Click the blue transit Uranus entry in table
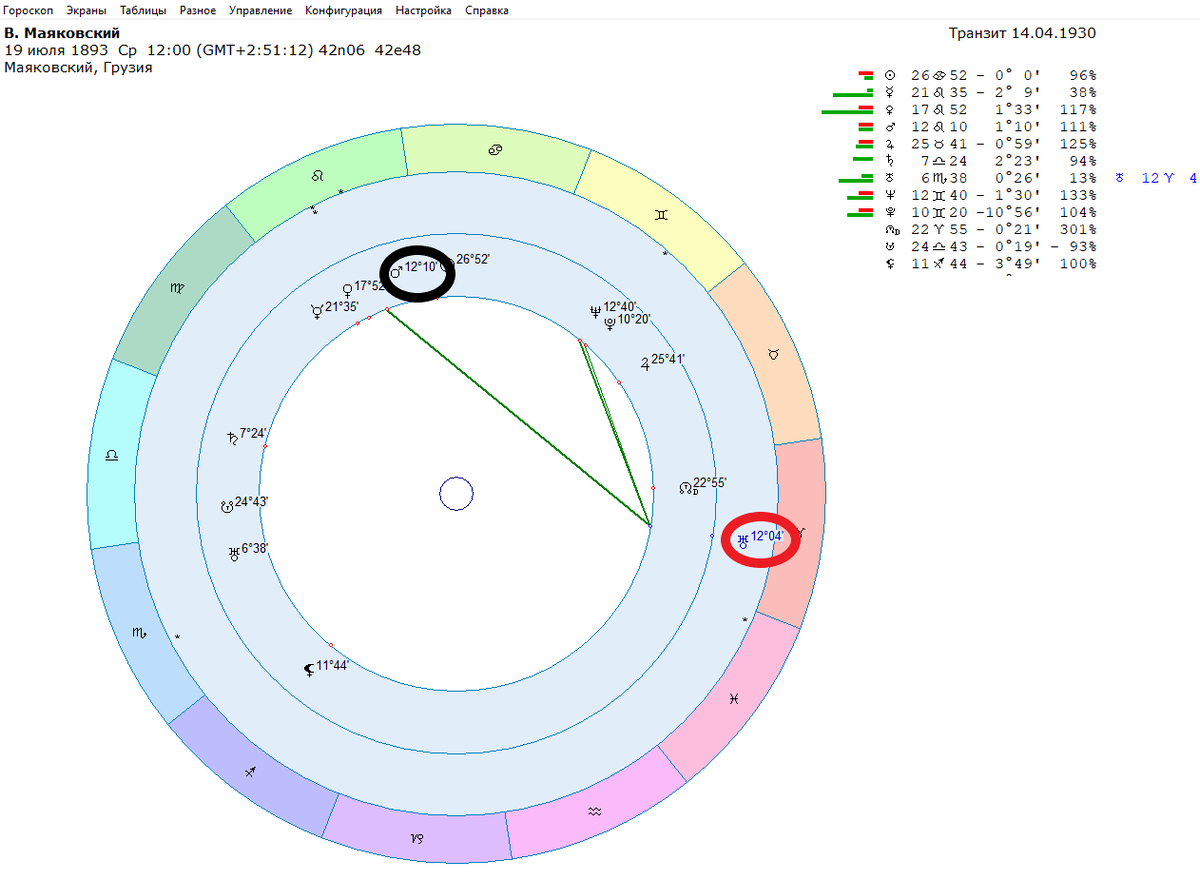Viewport: 1200px width, 880px height. (x=1156, y=178)
